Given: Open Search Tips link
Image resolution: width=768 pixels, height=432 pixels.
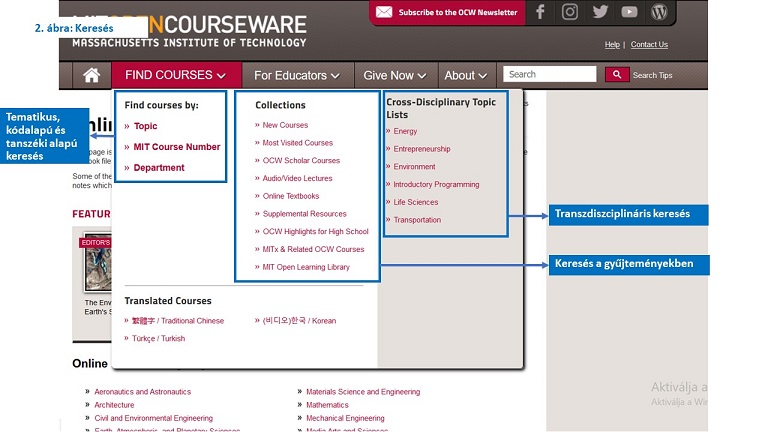Looking at the screenshot, I should [652, 75].
